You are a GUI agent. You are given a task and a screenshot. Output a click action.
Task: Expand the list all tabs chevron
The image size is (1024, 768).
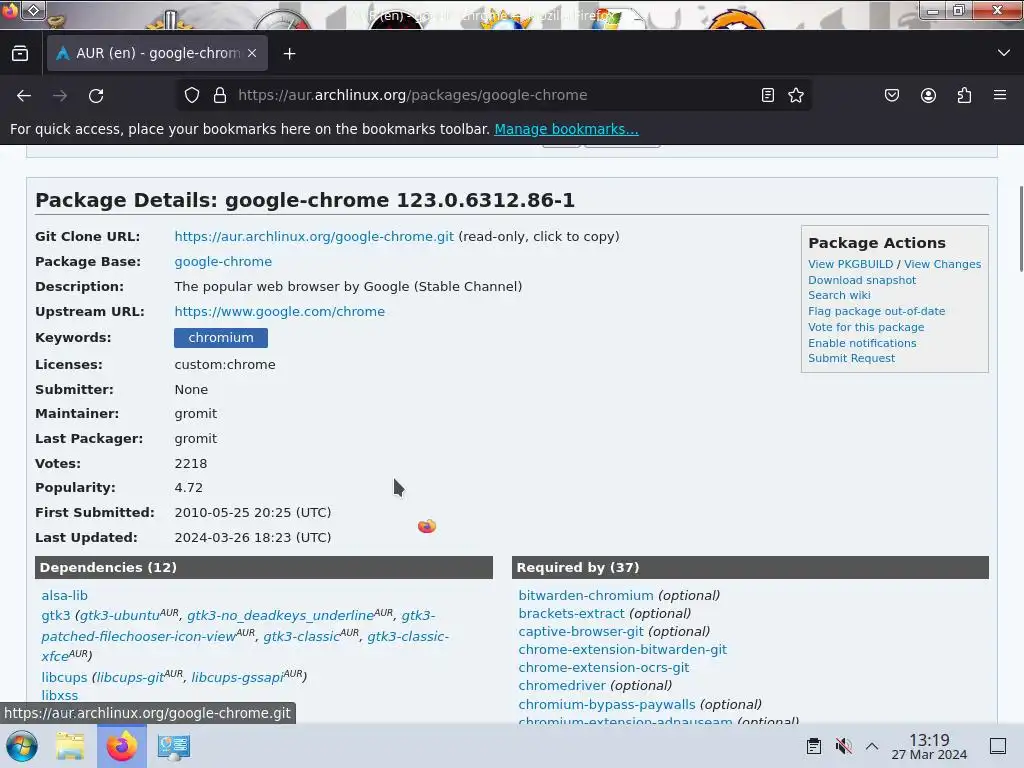[x=1004, y=53]
